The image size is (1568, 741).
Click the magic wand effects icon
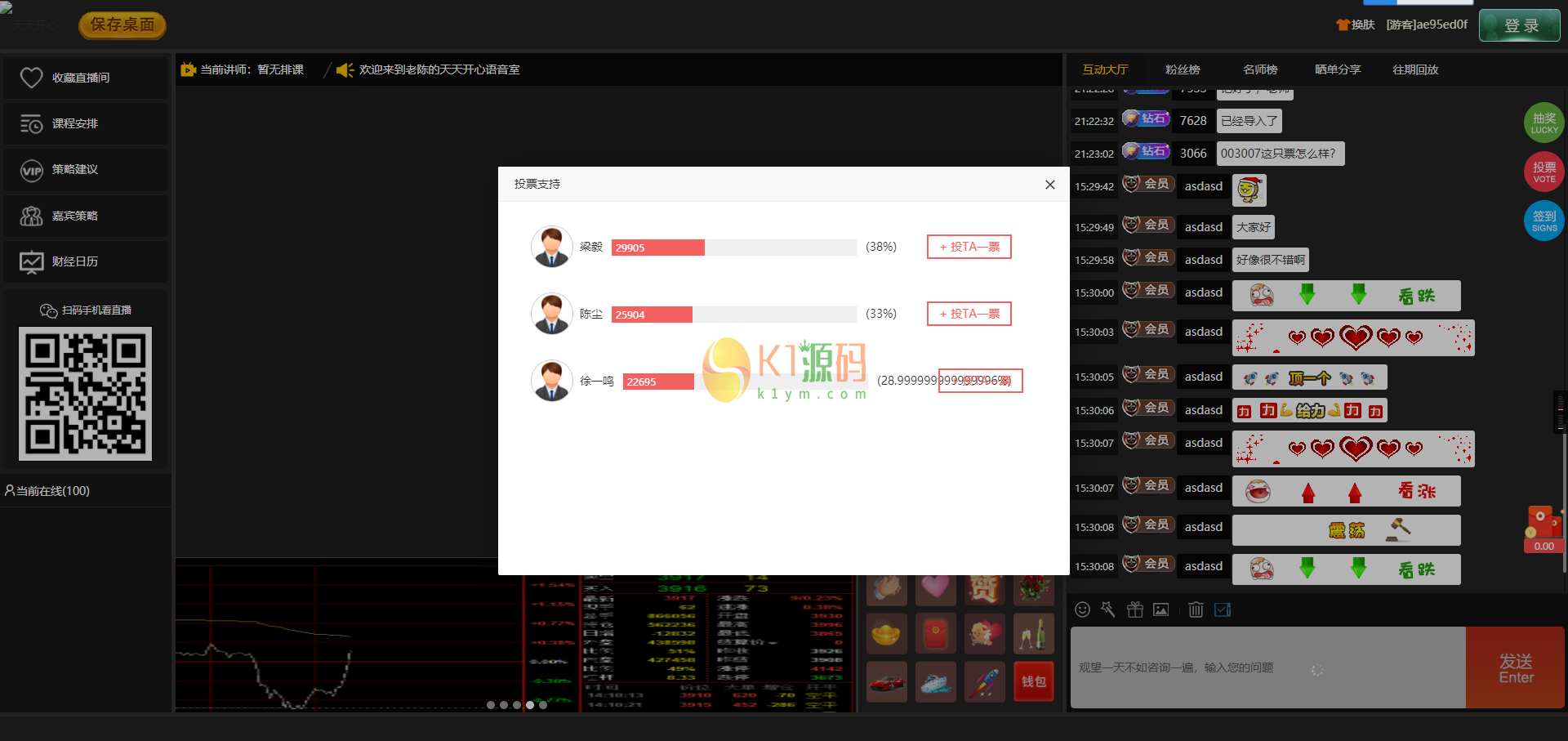click(x=1108, y=609)
